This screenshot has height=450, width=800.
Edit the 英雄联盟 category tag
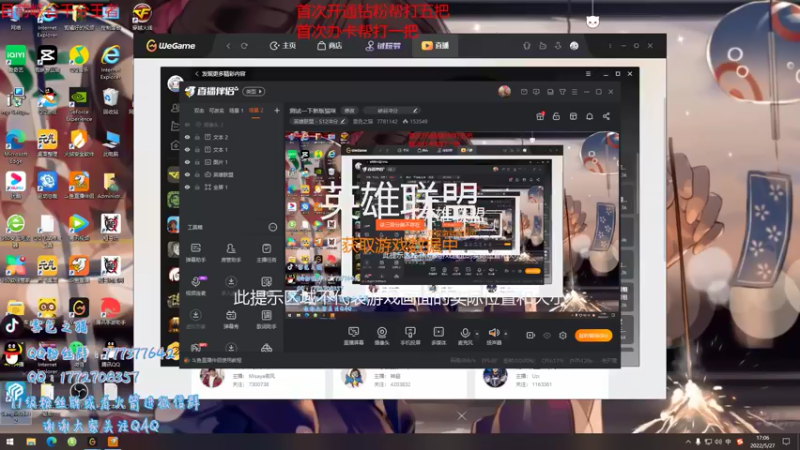tap(318, 121)
